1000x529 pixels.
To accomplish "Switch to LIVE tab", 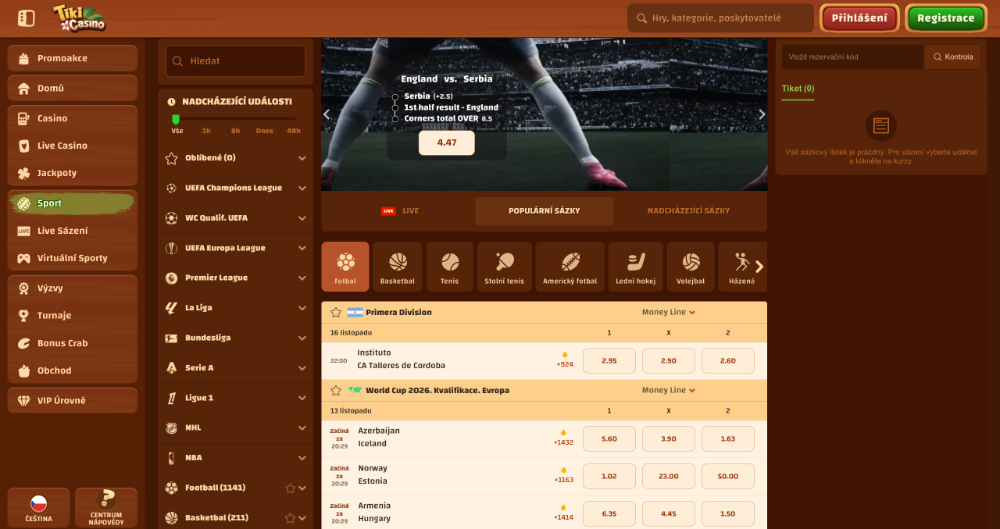I will 400,211.
